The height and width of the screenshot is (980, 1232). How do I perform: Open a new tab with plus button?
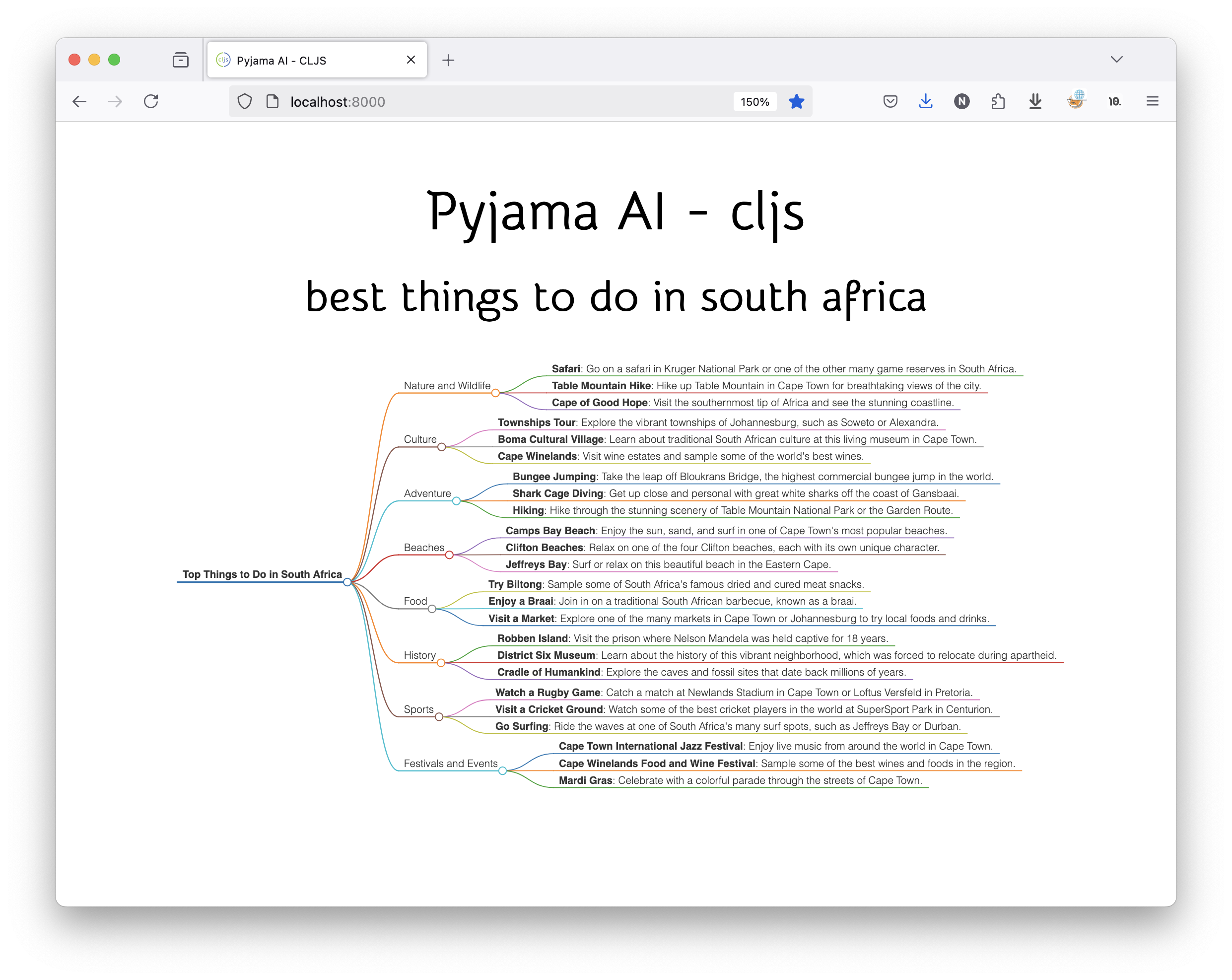pos(449,61)
